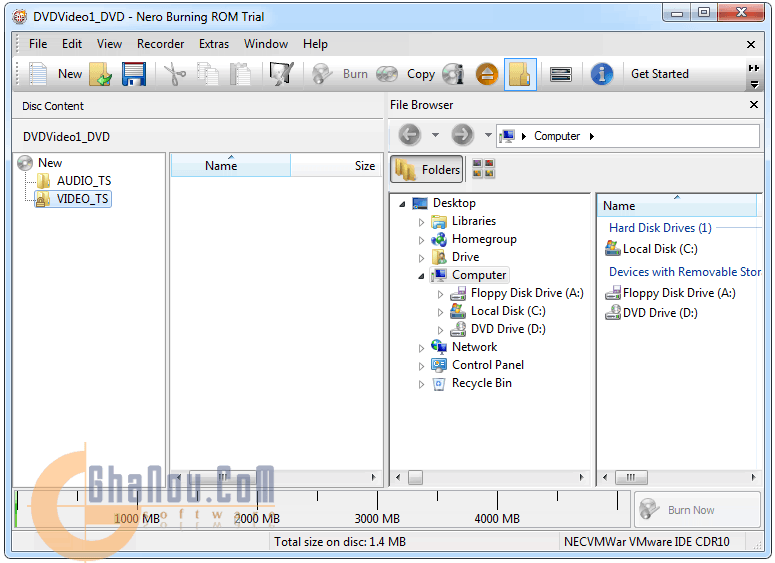This screenshot has height=563, width=775.
Task: Select Network in the folder tree
Action: 474,347
